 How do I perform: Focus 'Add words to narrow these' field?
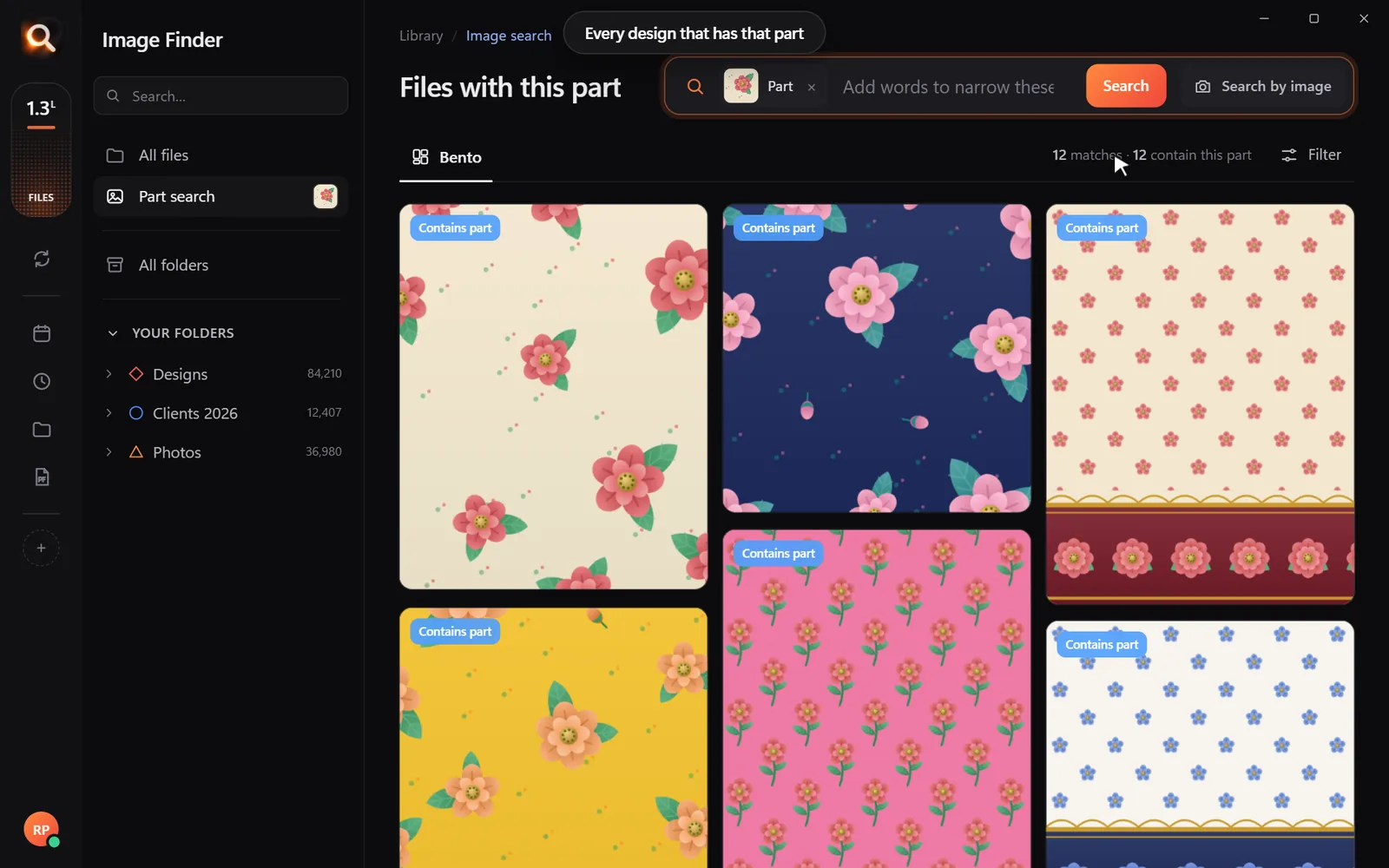click(x=948, y=87)
